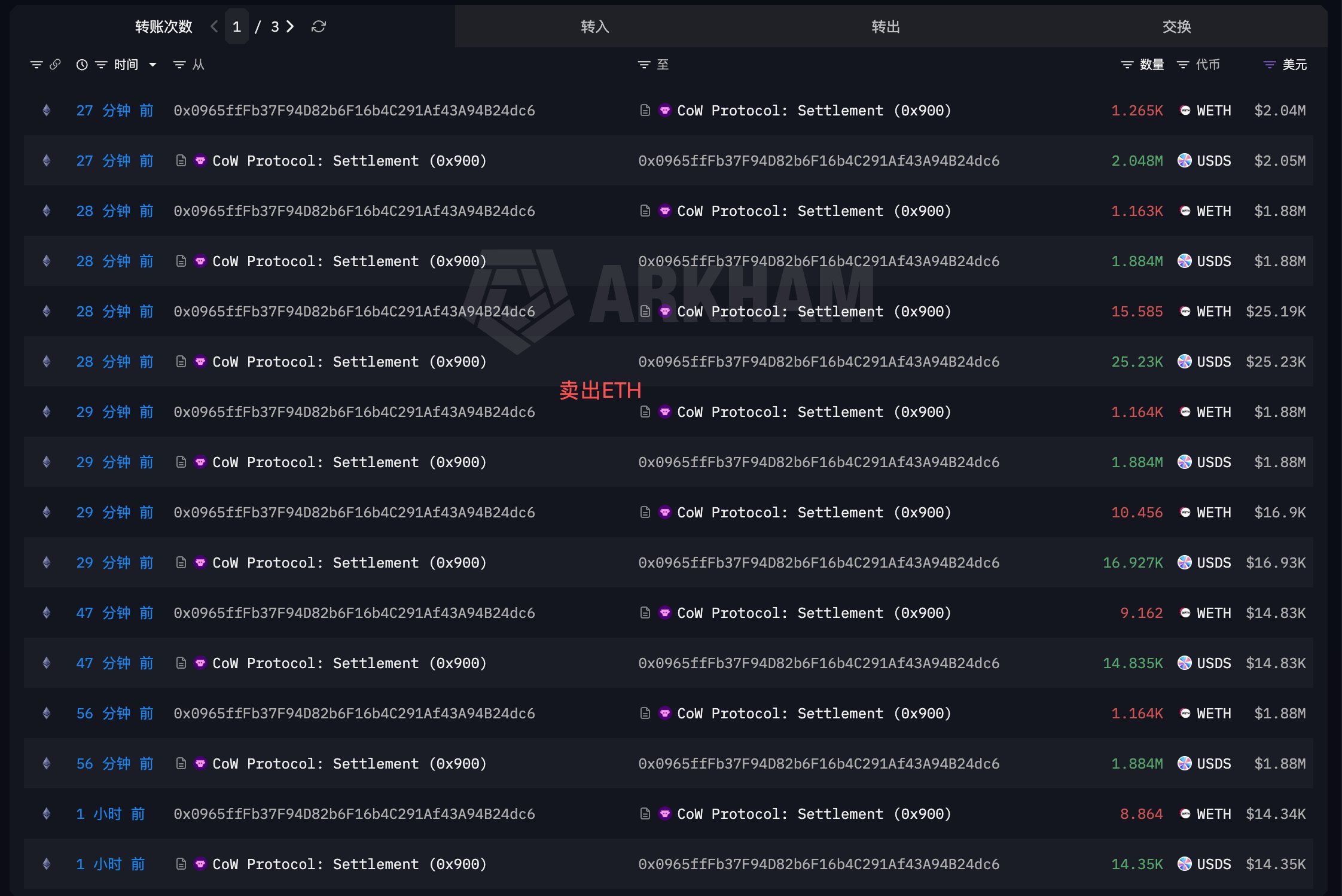The height and width of the screenshot is (896, 1342).
Task: Toggle the clock time format icon
Action: (82, 65)
